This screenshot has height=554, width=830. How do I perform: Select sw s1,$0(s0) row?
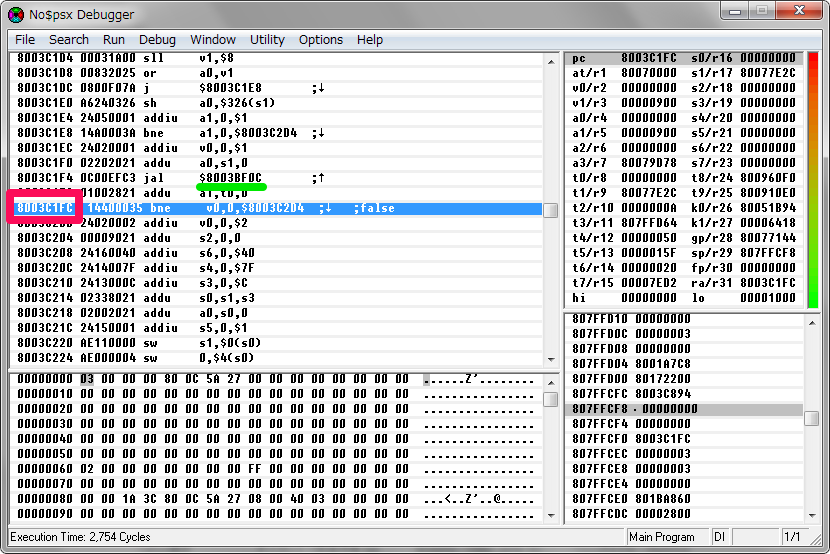pos(276,343)
